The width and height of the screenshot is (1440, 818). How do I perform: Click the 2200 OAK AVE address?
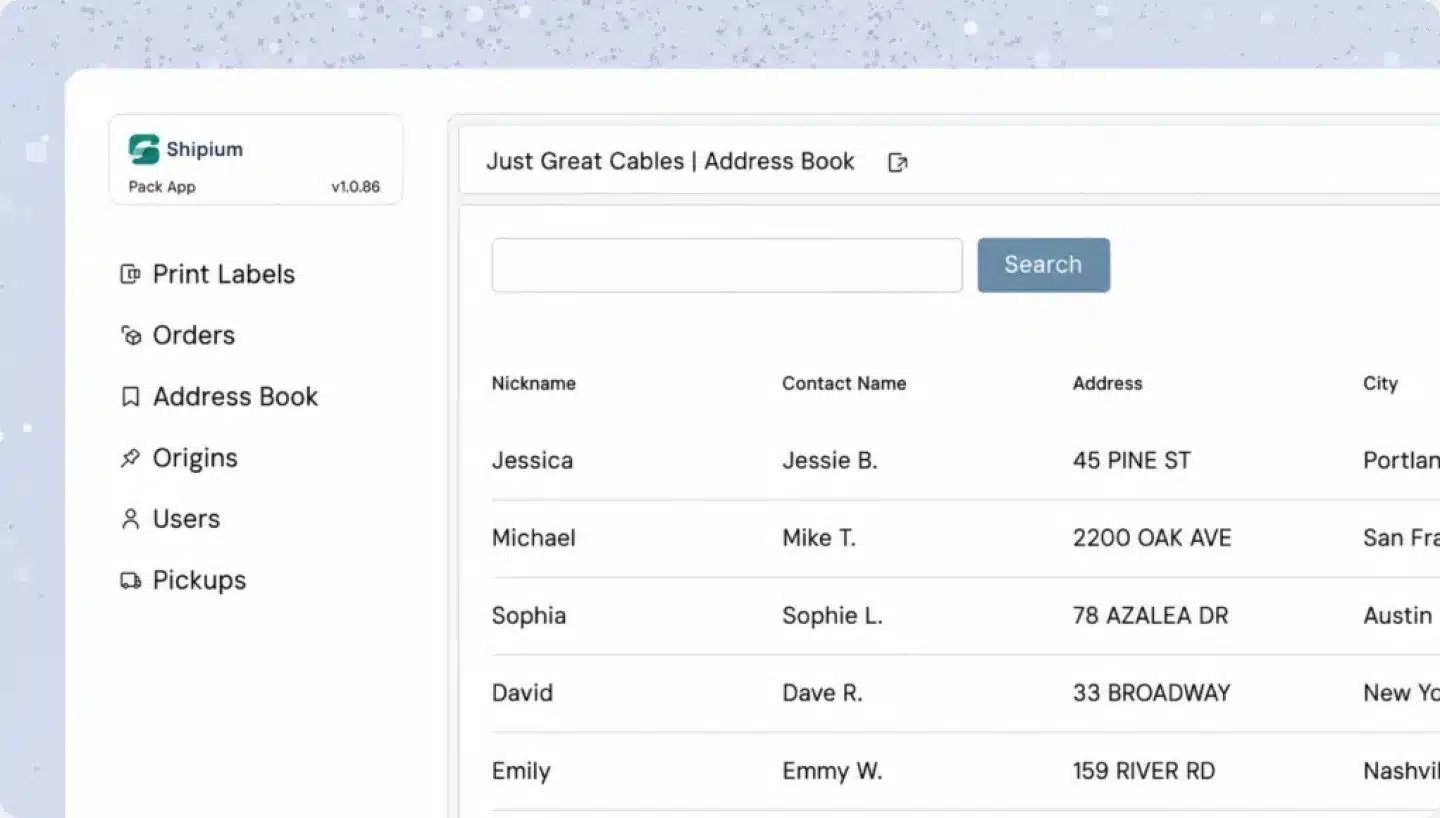(1152, 538)
